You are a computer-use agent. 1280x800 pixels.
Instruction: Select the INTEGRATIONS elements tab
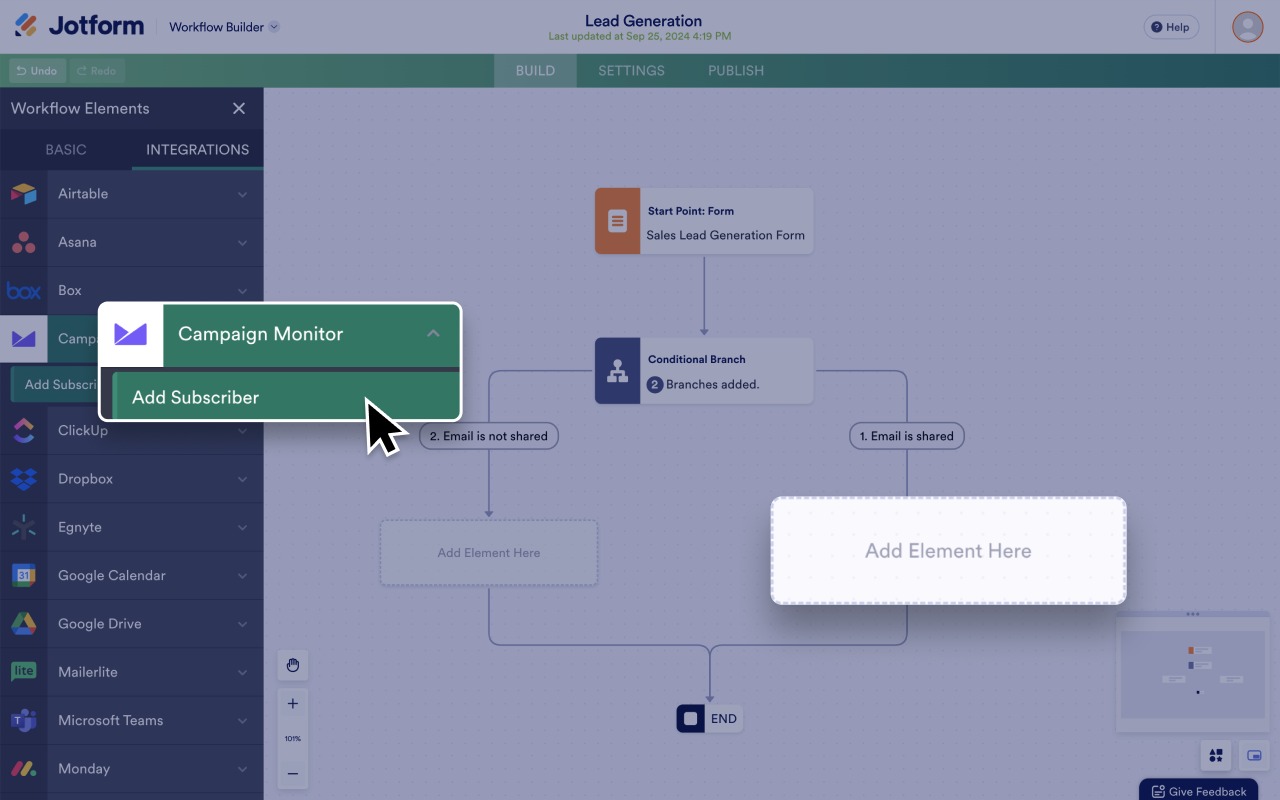click(x=198, y=149)
